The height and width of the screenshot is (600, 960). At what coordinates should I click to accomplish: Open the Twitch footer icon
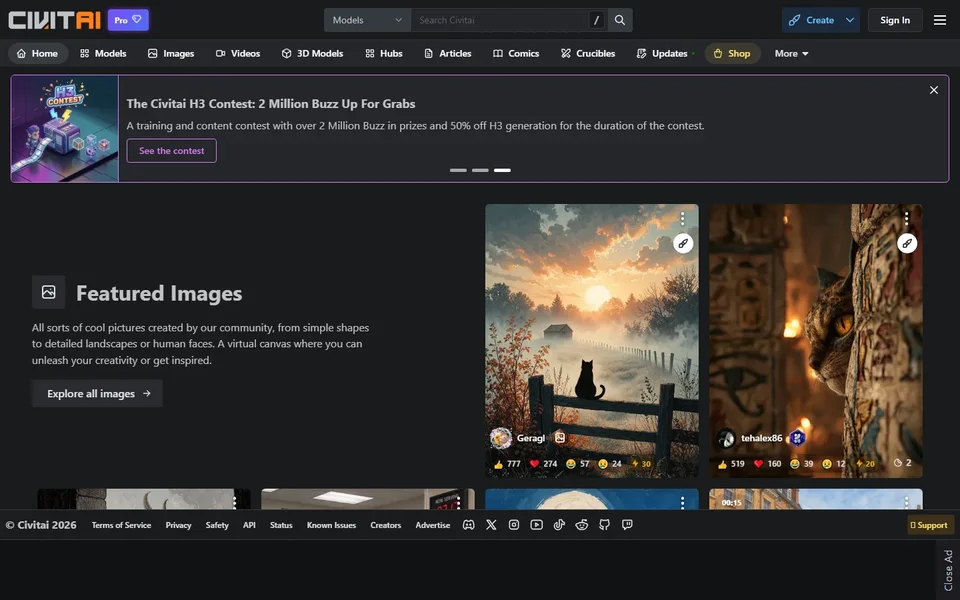click(627, 525)
